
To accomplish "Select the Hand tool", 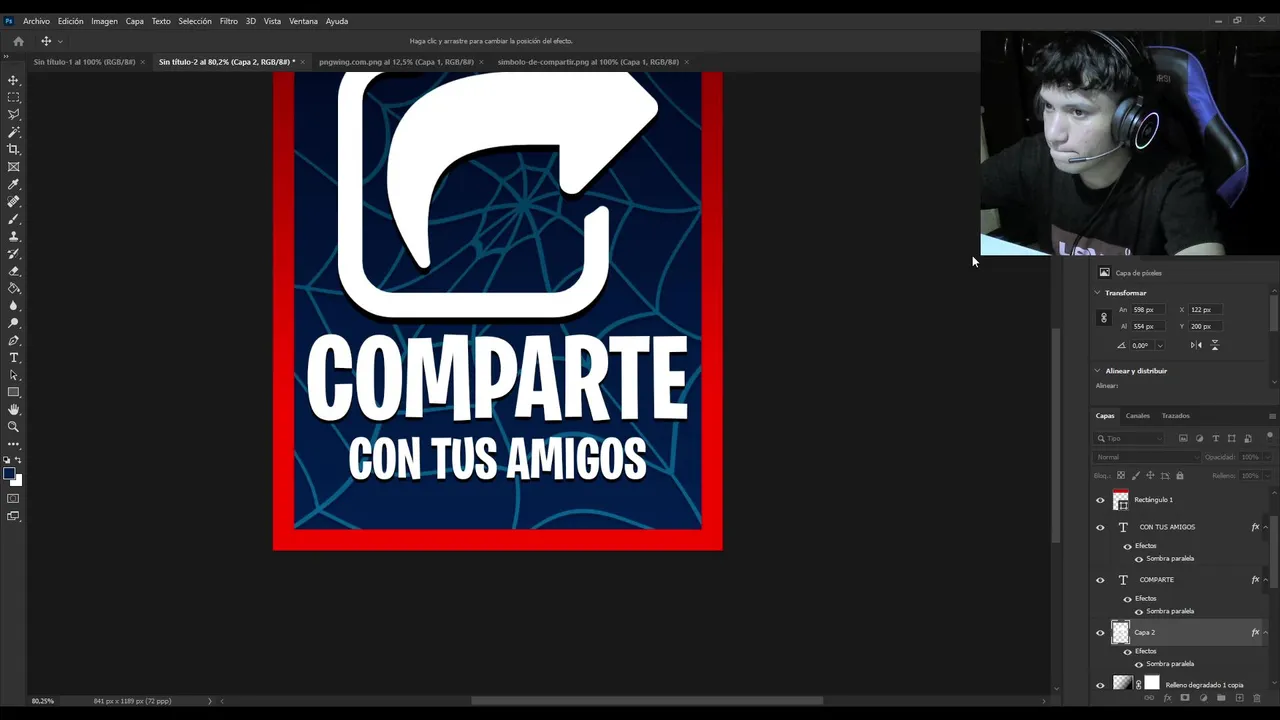I will 13,410.
